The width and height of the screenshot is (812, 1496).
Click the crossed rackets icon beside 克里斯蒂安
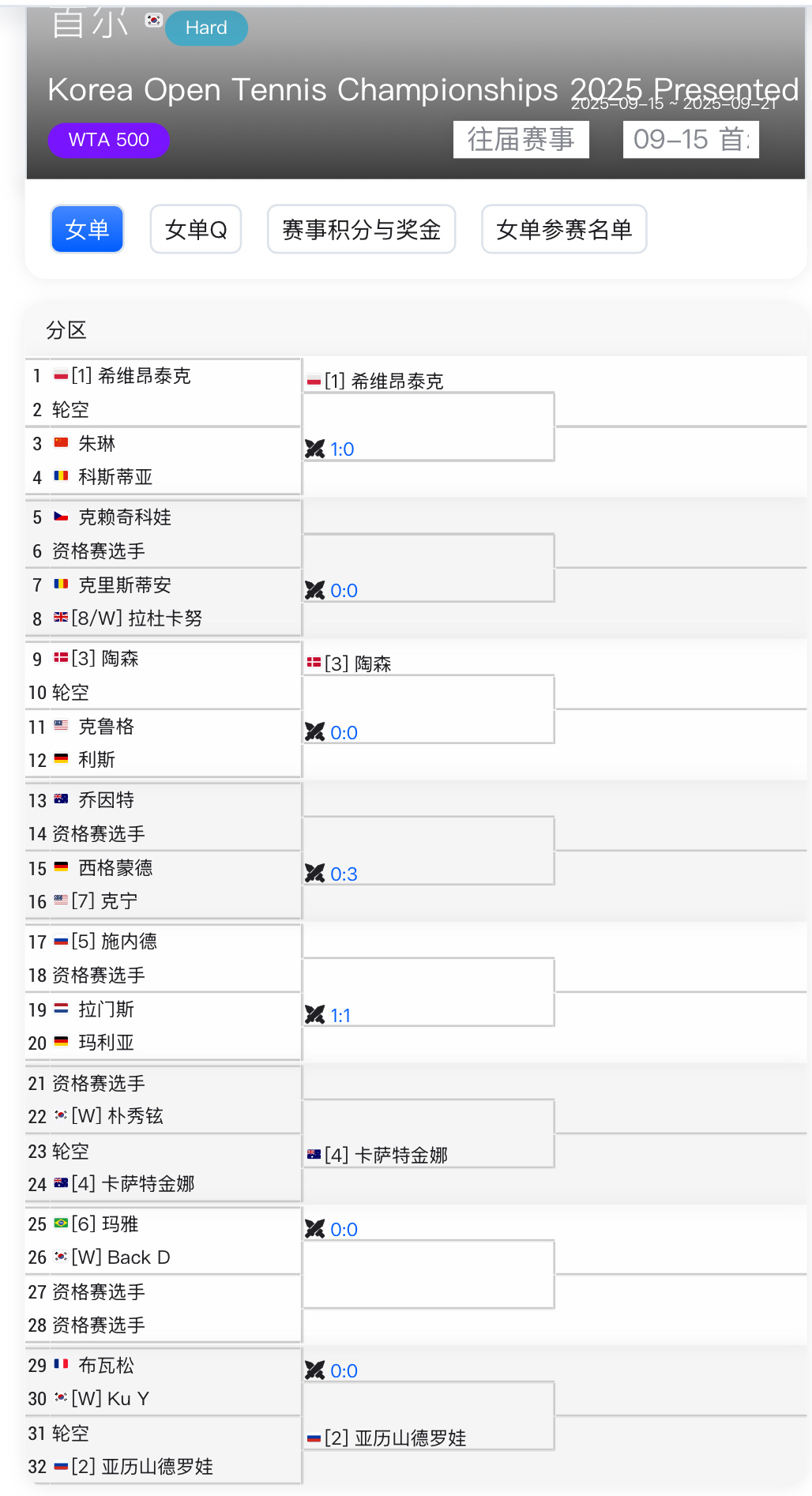315,590
